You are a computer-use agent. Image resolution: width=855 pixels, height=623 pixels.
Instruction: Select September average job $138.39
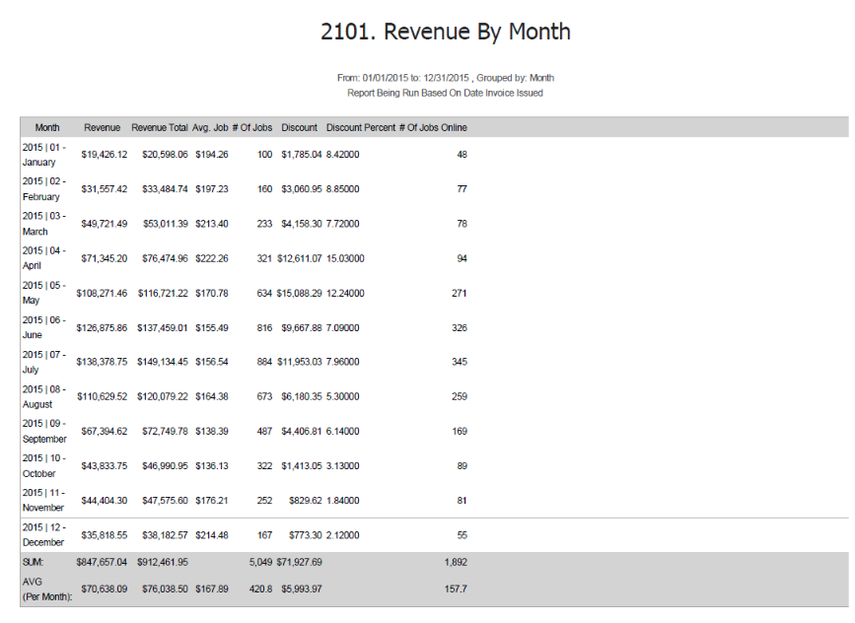pos(212,432)
